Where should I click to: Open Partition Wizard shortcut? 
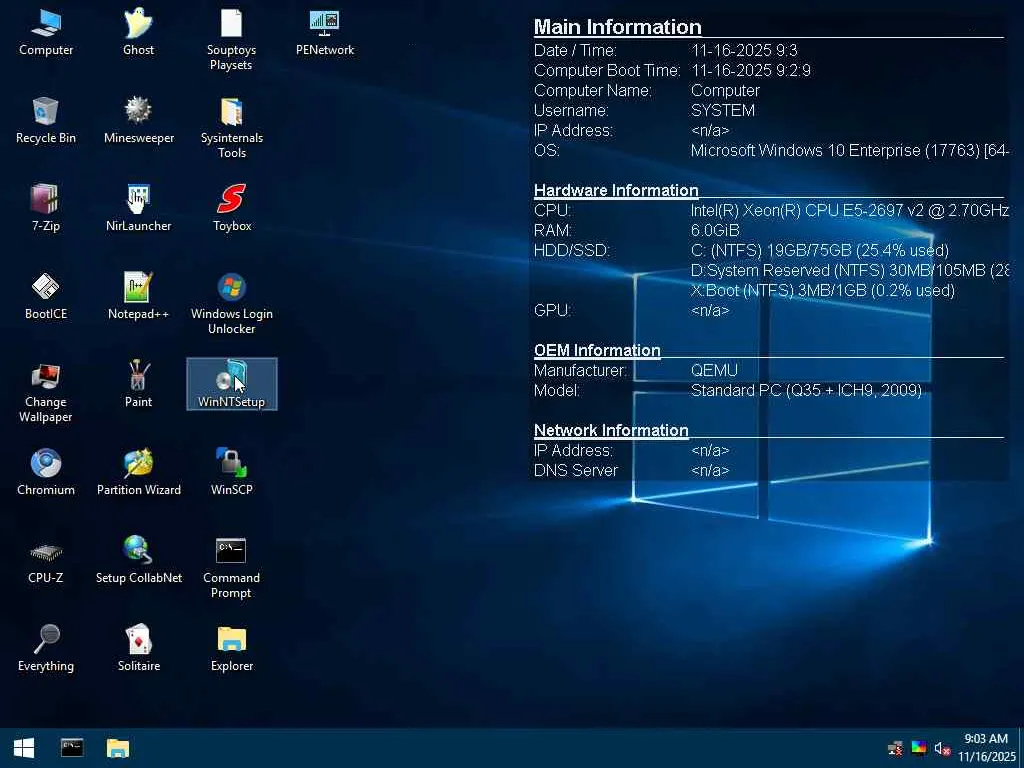pos(138,472)
